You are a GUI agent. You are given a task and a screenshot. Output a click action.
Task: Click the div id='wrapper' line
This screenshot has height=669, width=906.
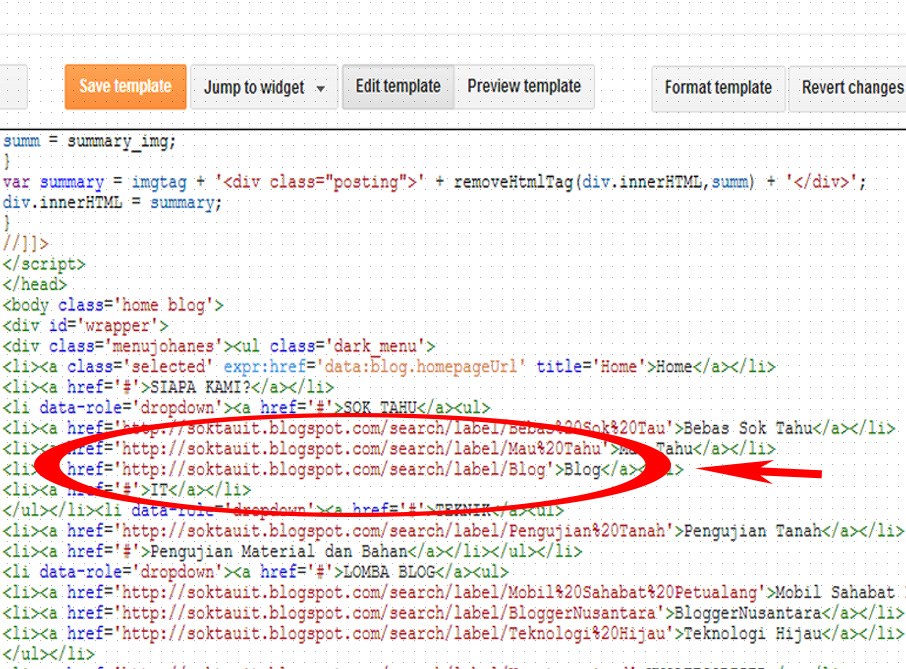pyautogui.click(x=86, y=326)
